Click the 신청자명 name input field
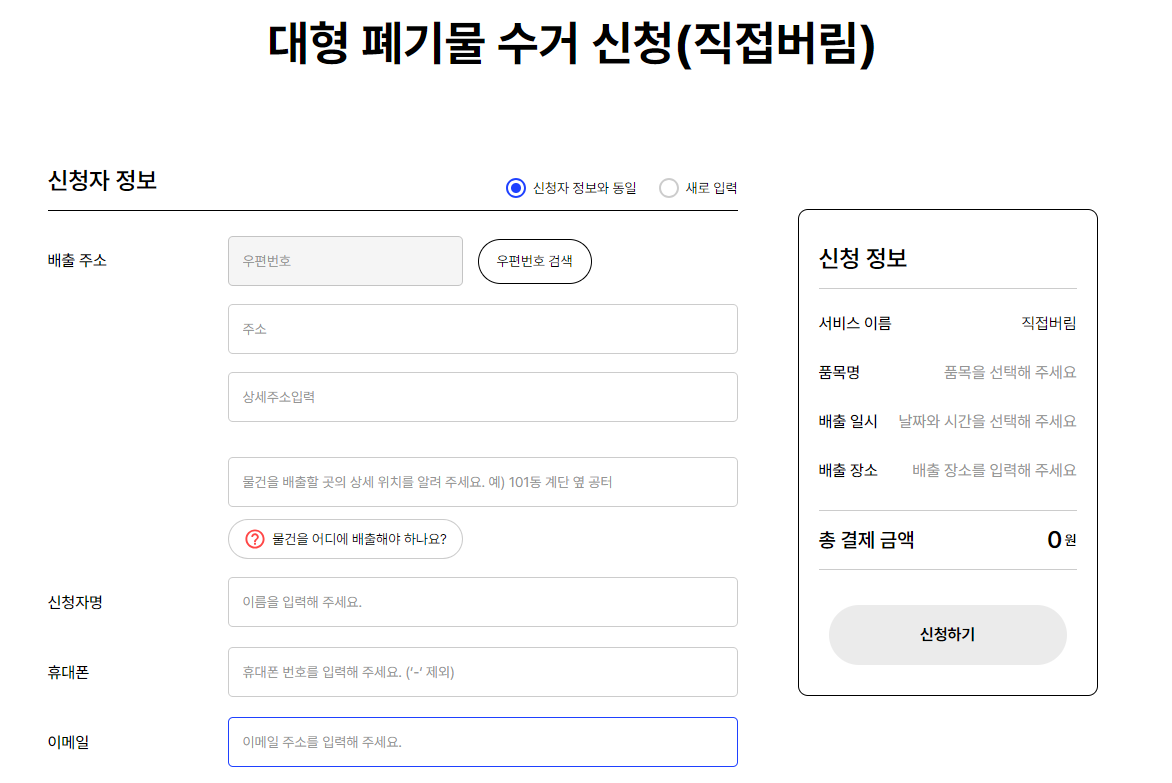Screen dimensions: 1172x783 [x=483, y=601]
